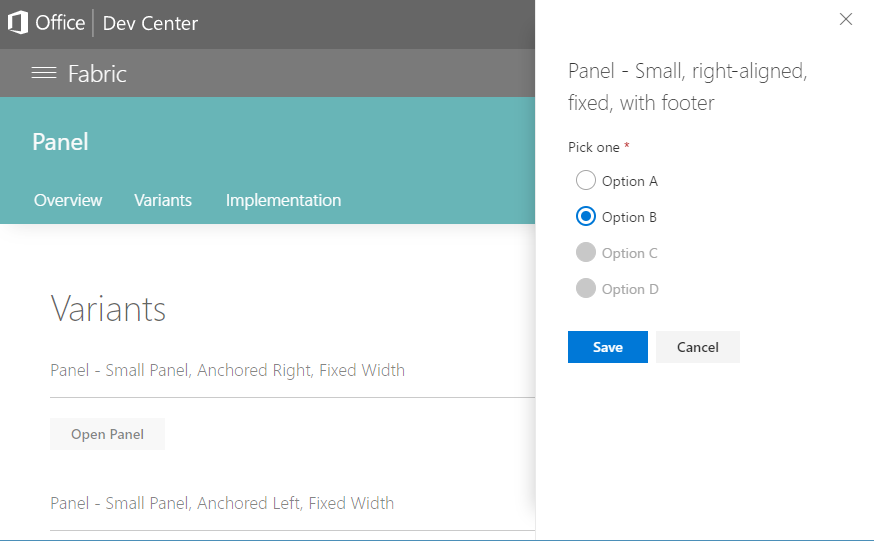Click the Office logo icon

[x=18, y=23]
